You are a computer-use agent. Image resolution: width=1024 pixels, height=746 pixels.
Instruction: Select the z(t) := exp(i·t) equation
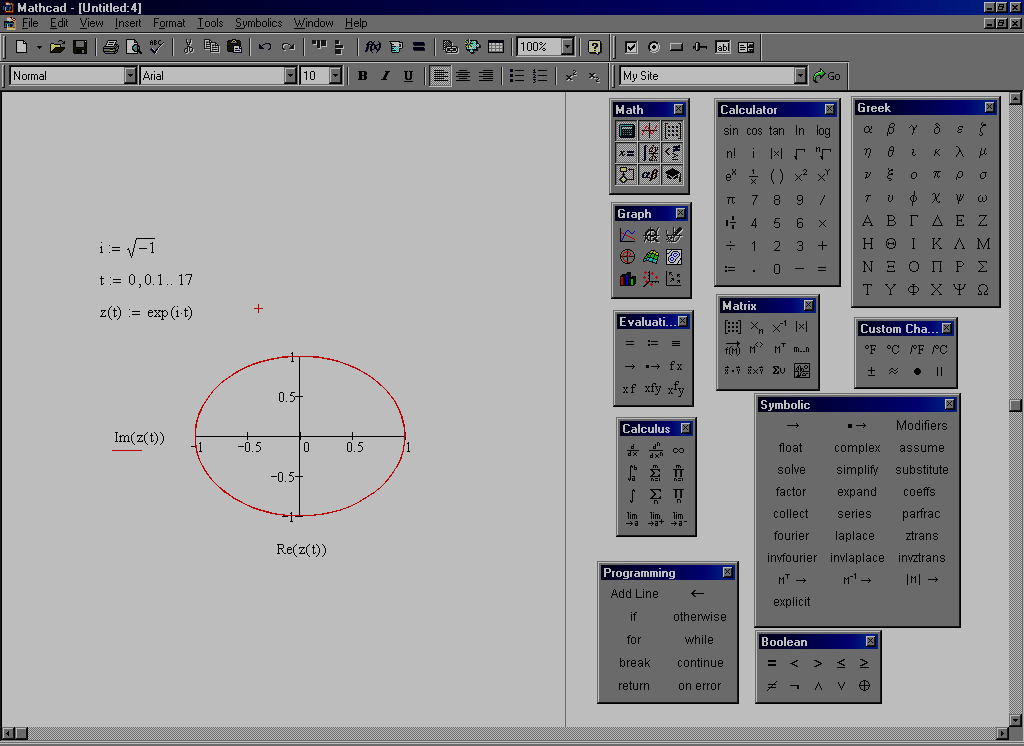click(146, 312)
